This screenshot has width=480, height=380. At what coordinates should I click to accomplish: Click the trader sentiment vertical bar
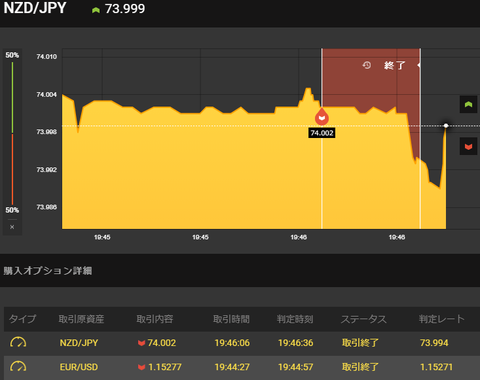click(12, 133)
